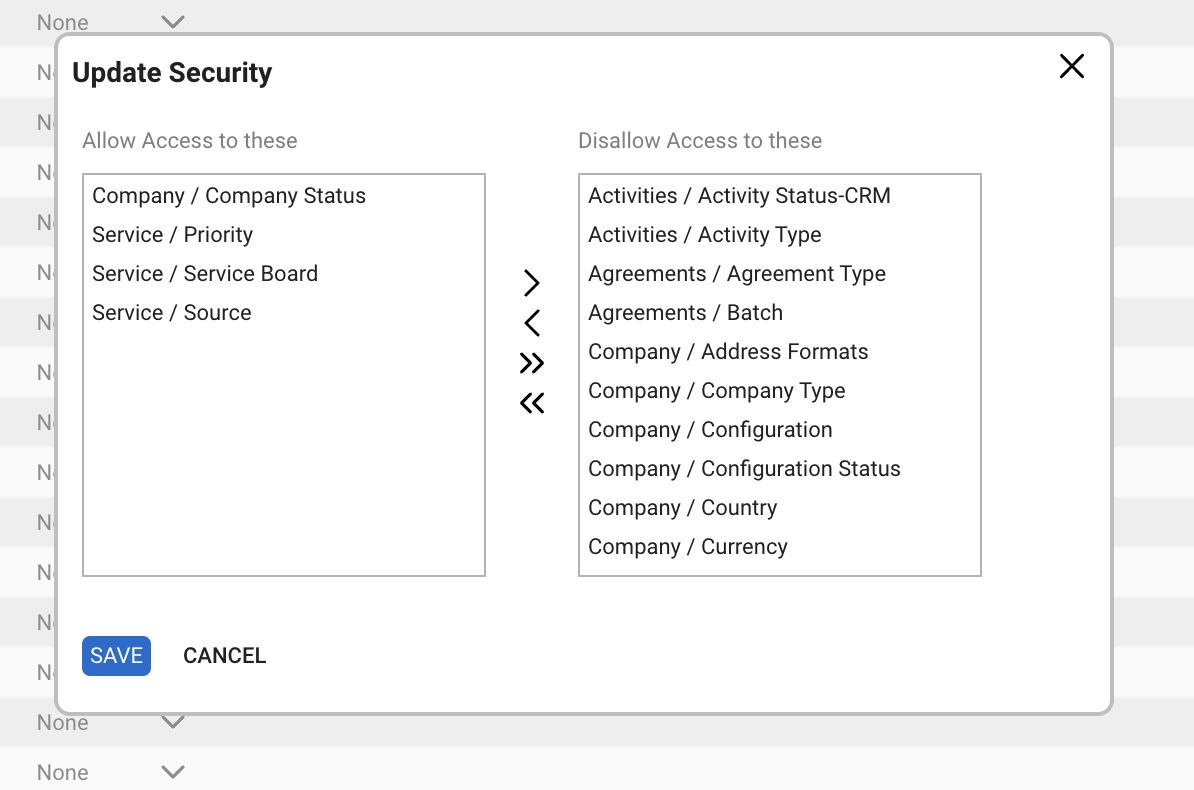Select Service / Service Board entry

pos(205,273)
